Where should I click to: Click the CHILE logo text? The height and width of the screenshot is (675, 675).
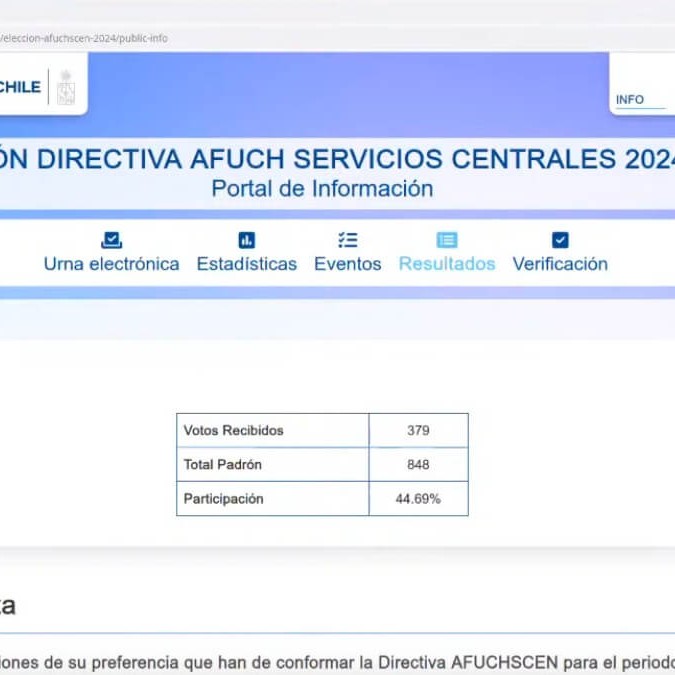point(20,87)
